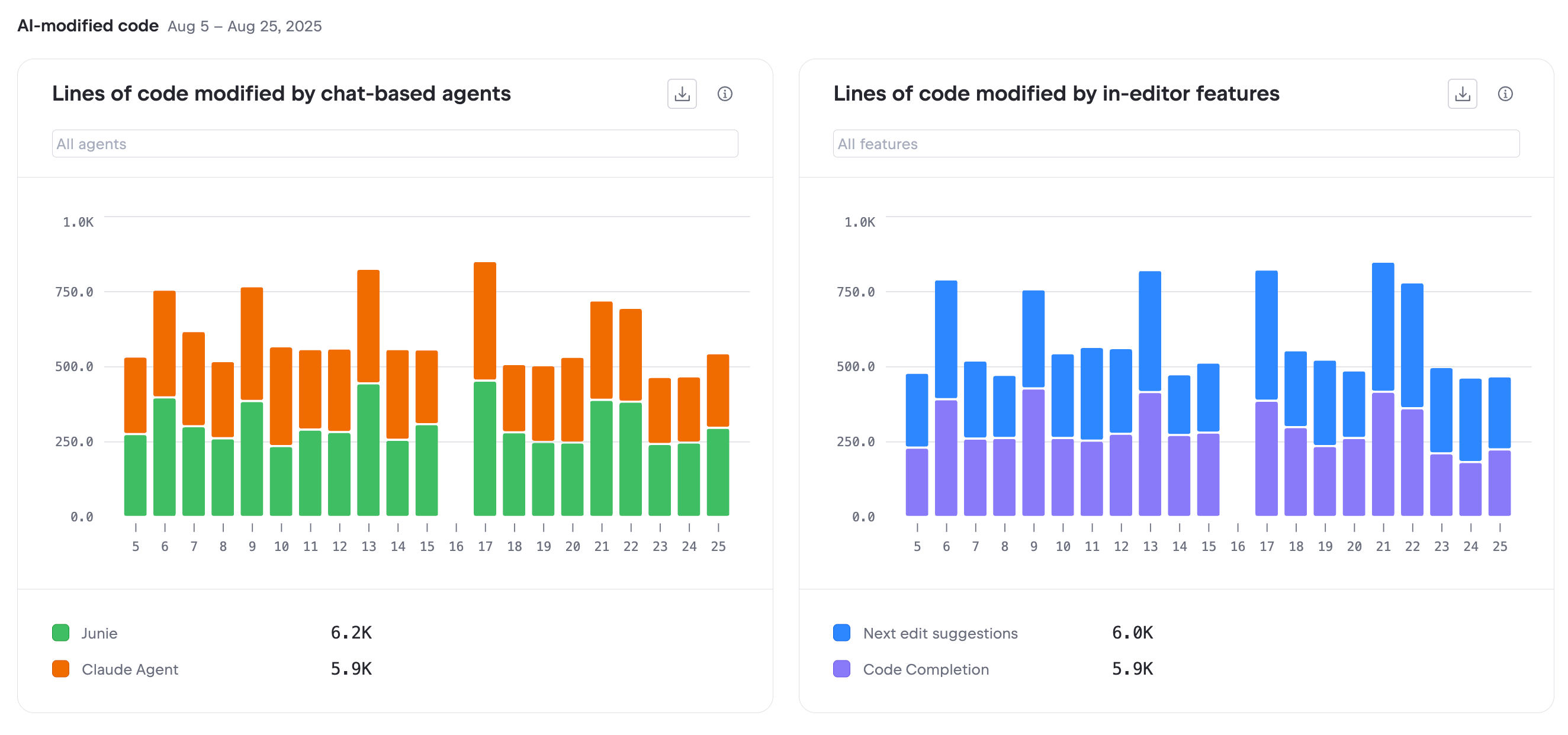Click the Claude Agent legend label

coord(130,669)
